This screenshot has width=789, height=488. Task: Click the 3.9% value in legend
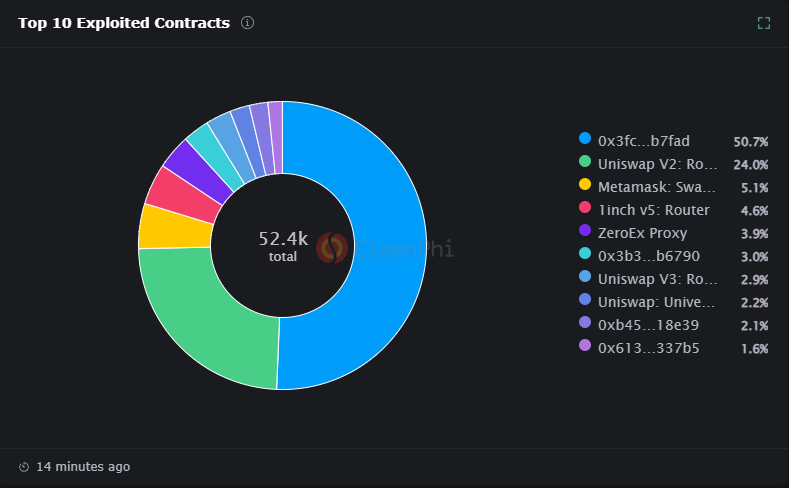click(x=754, y=234)
